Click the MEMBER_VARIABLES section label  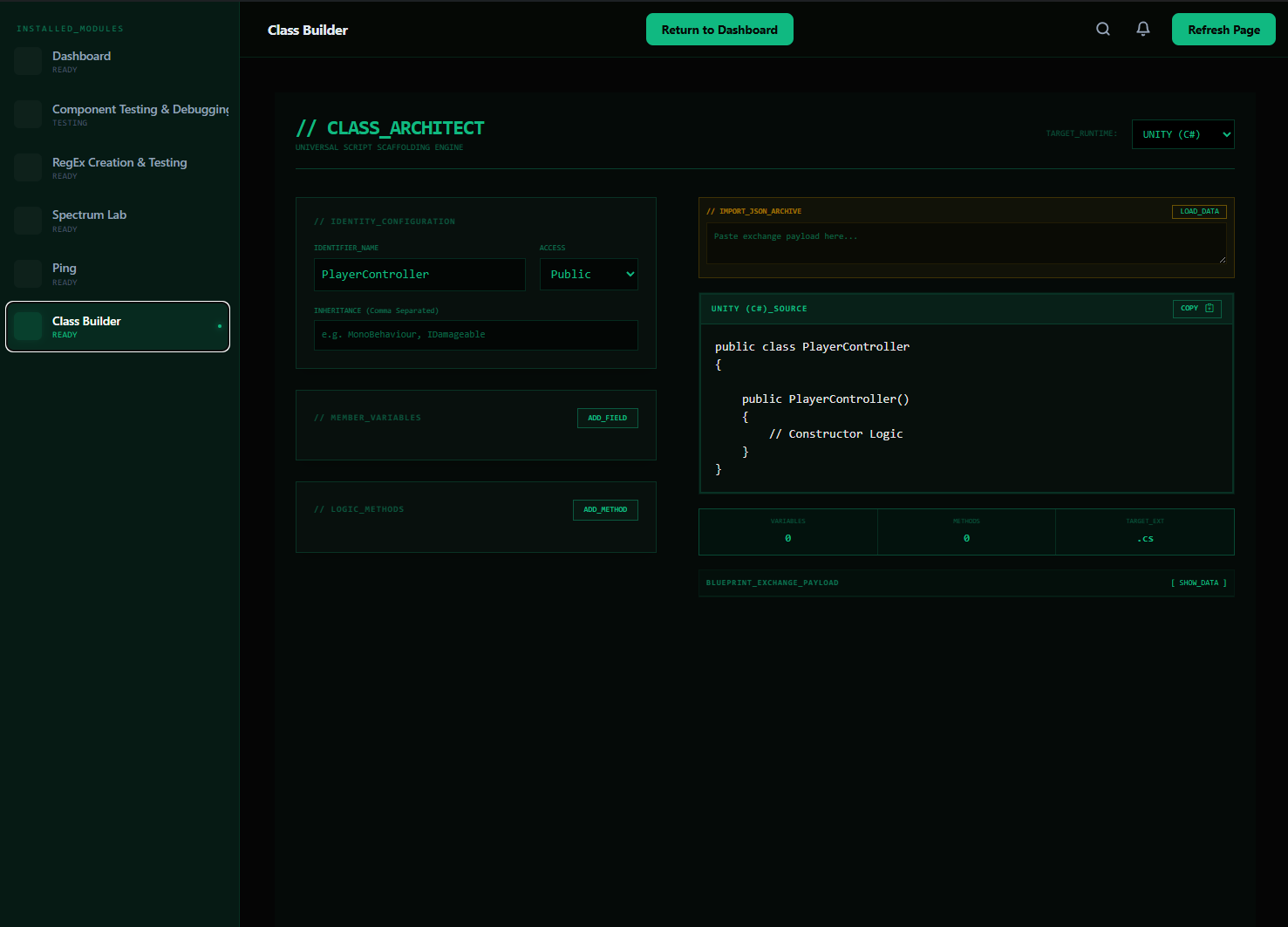367,418
